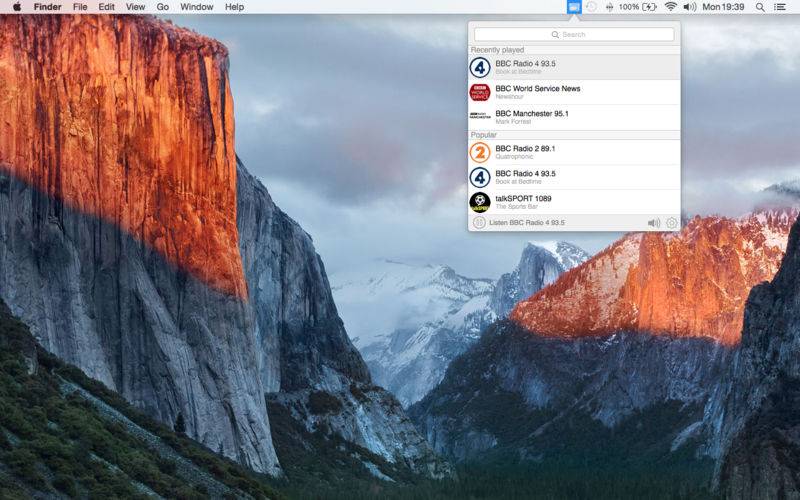The width and height of the screenshot is (800, 500).
Task: Open the Wi-Fi status menu
Action: (x=670, y=7)
